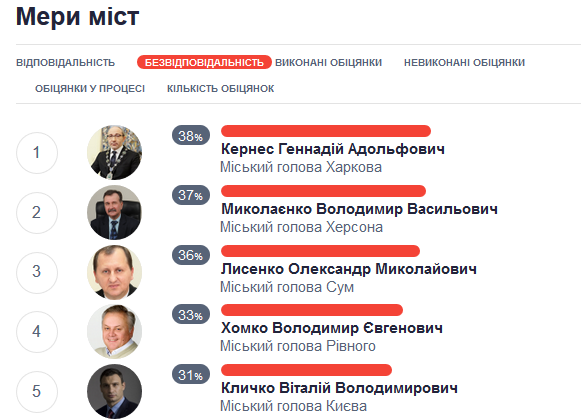Switch to ВИКОНАНІ ОБІЦЯНКИ tab
Image resolution: width=581 pixels, height=420 pixels.
coord(328,62)
